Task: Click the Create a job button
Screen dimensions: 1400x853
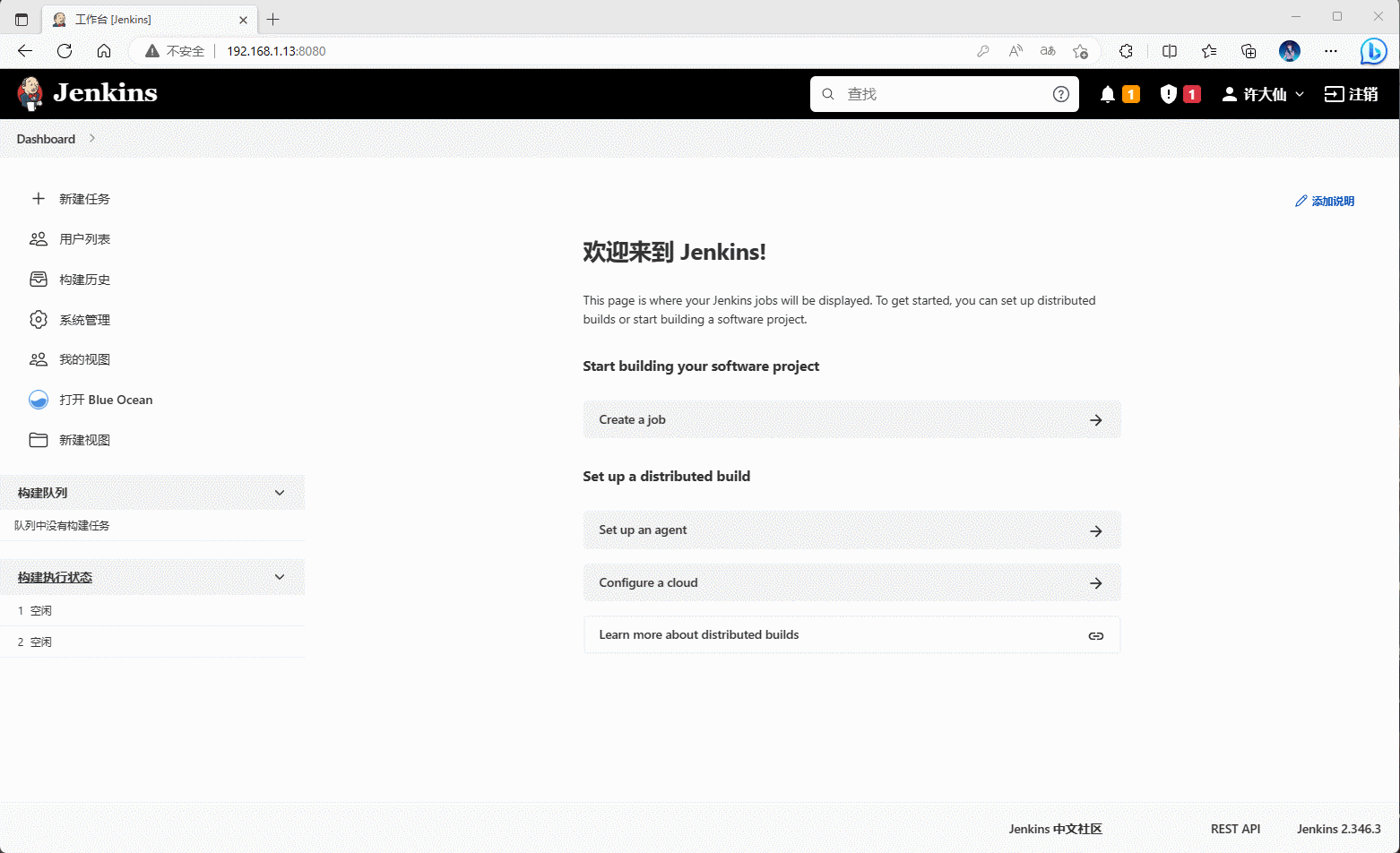Action: 851,419
